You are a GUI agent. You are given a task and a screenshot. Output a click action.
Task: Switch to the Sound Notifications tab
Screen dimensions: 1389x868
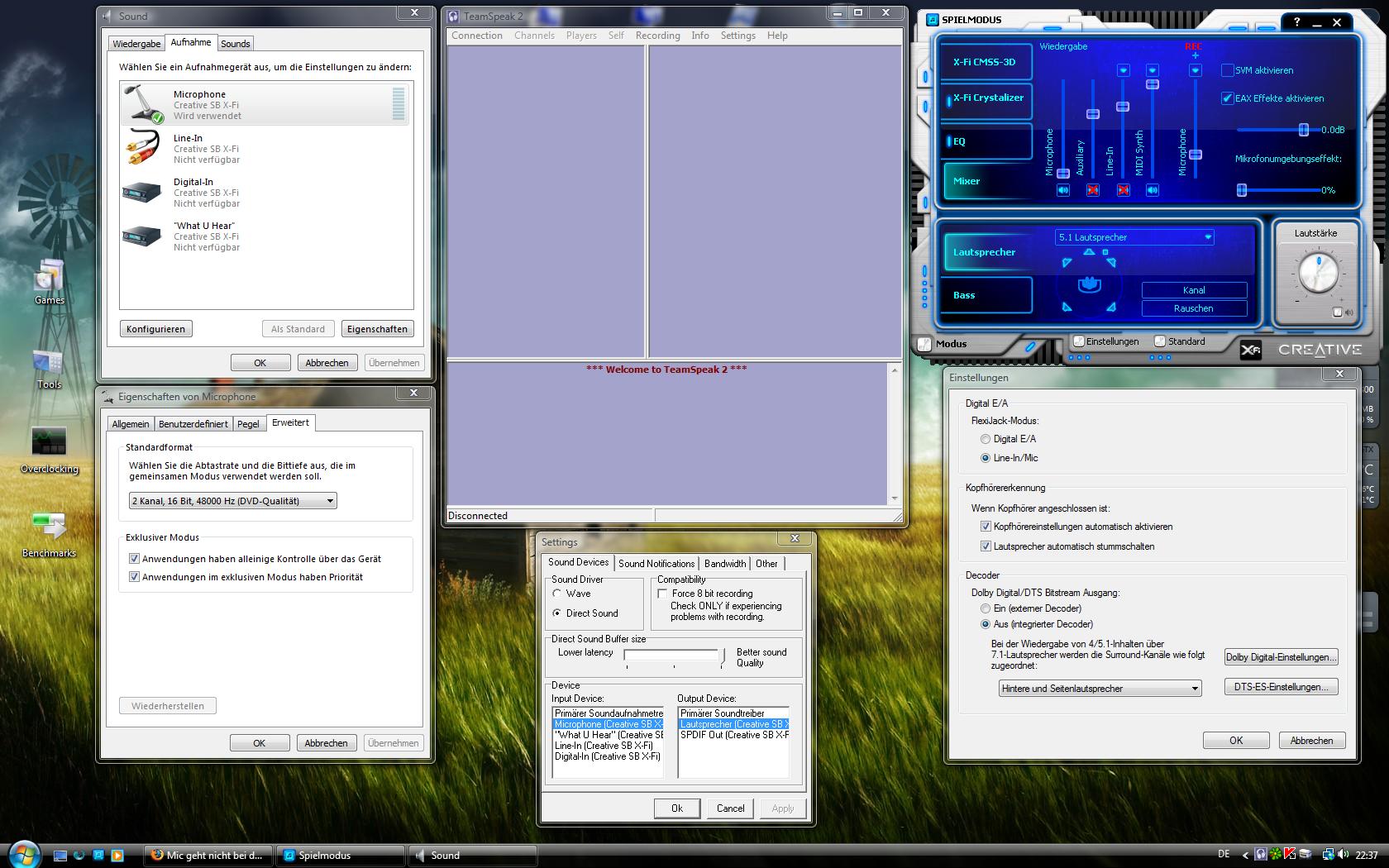[656, 564]
